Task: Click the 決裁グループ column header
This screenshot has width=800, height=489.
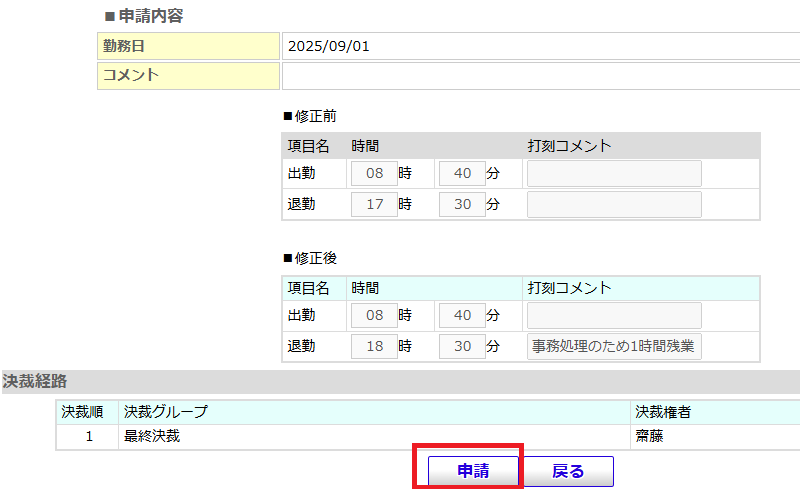Action: pos(166,411)
